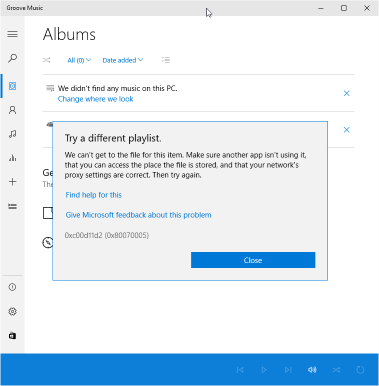This screenshot has width=379, height=386.
Task: Open the Store bag icon
Action: coord(12,336)
